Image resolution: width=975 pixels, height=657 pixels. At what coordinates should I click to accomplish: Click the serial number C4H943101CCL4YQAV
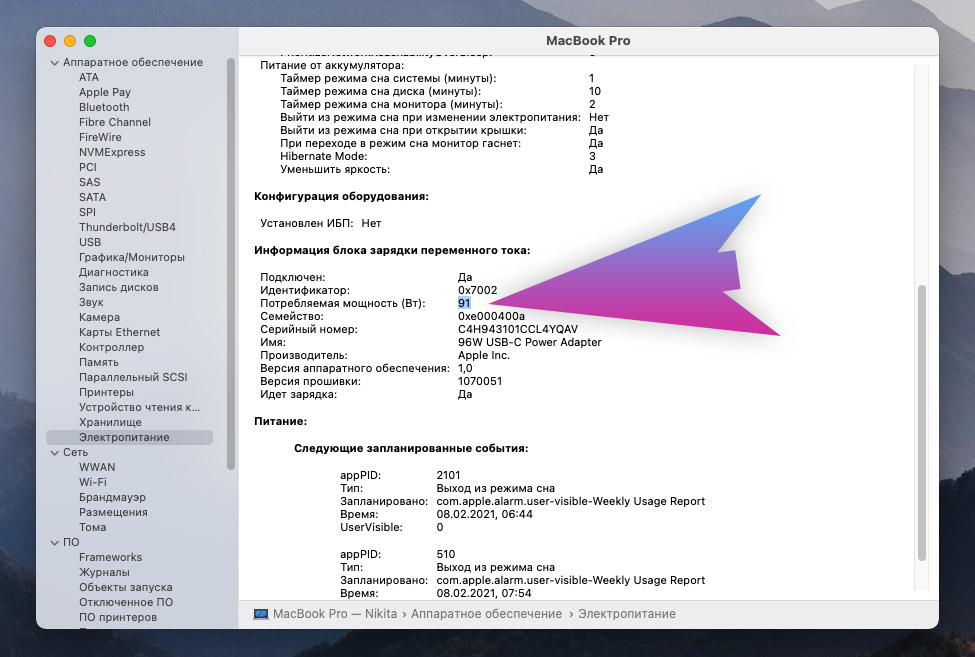point(517,329)
